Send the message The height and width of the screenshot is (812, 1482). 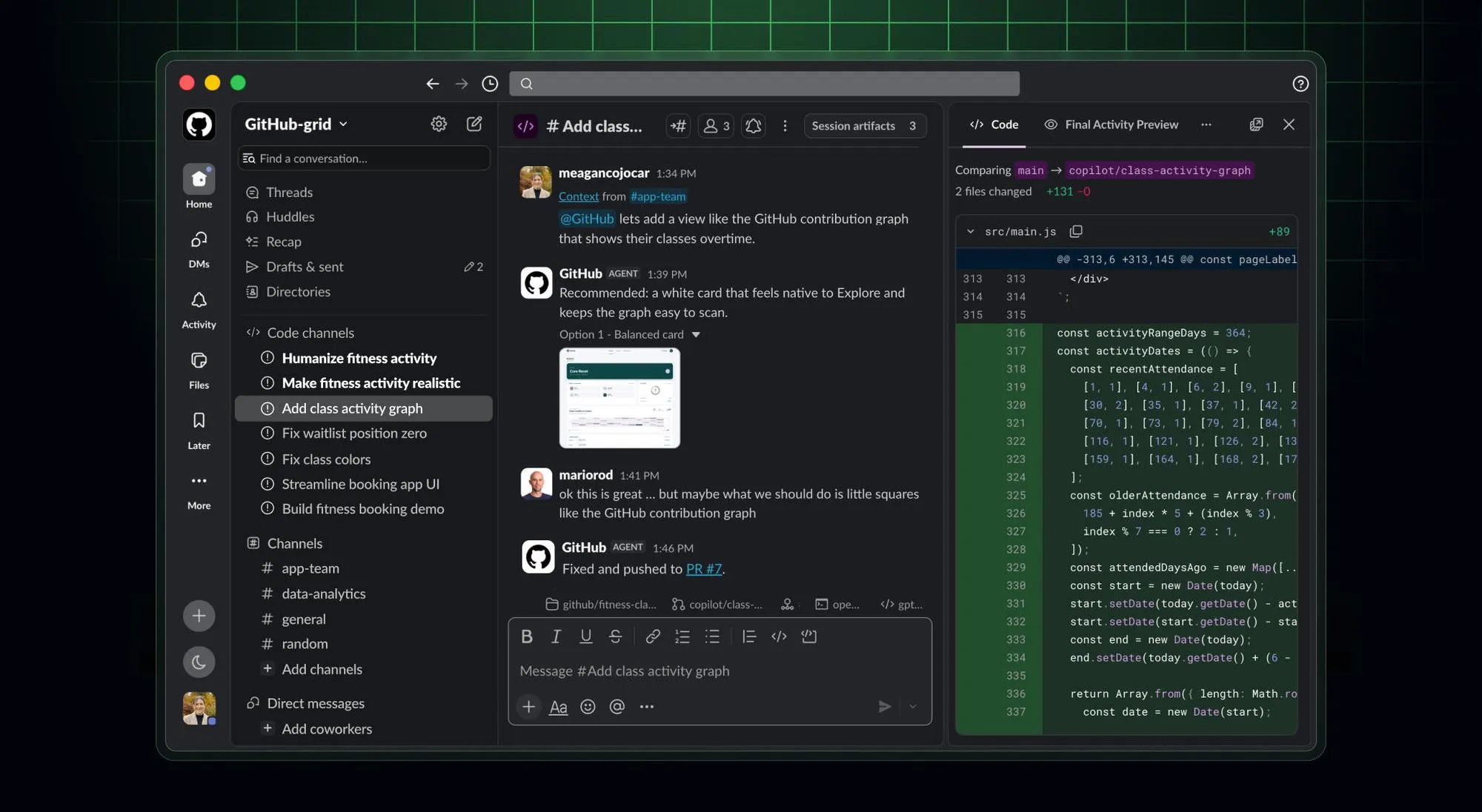885,707
